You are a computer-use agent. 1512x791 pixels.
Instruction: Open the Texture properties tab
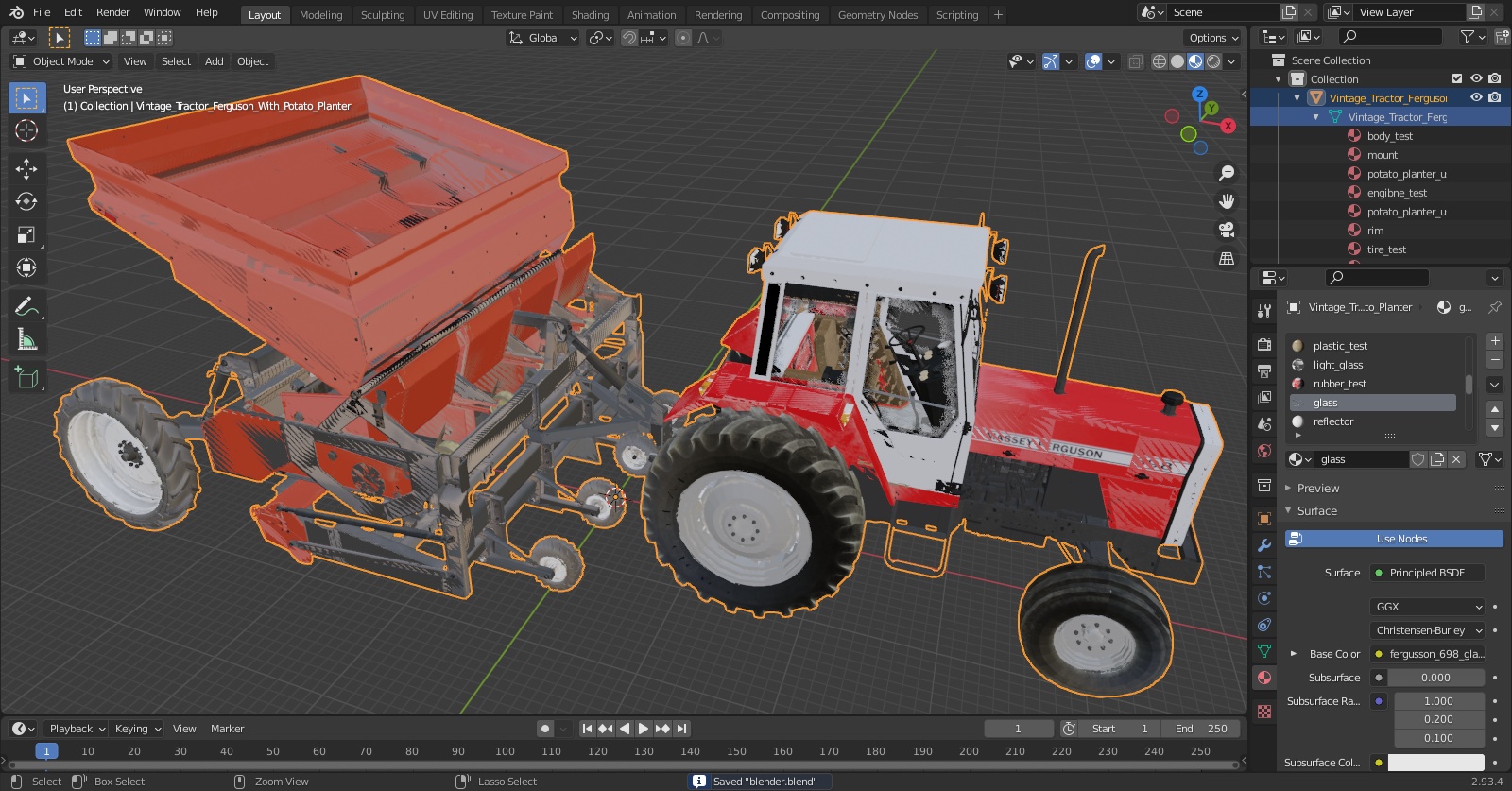coord(1264,711)
